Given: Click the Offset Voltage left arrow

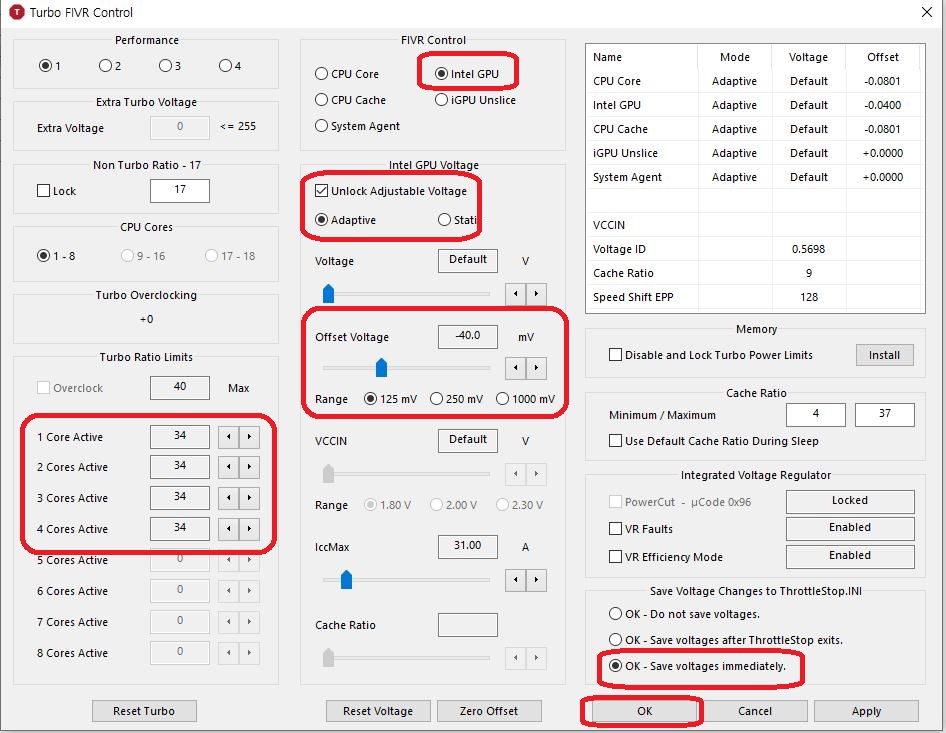Looking at the screenshot, I should tap(515, 367).
